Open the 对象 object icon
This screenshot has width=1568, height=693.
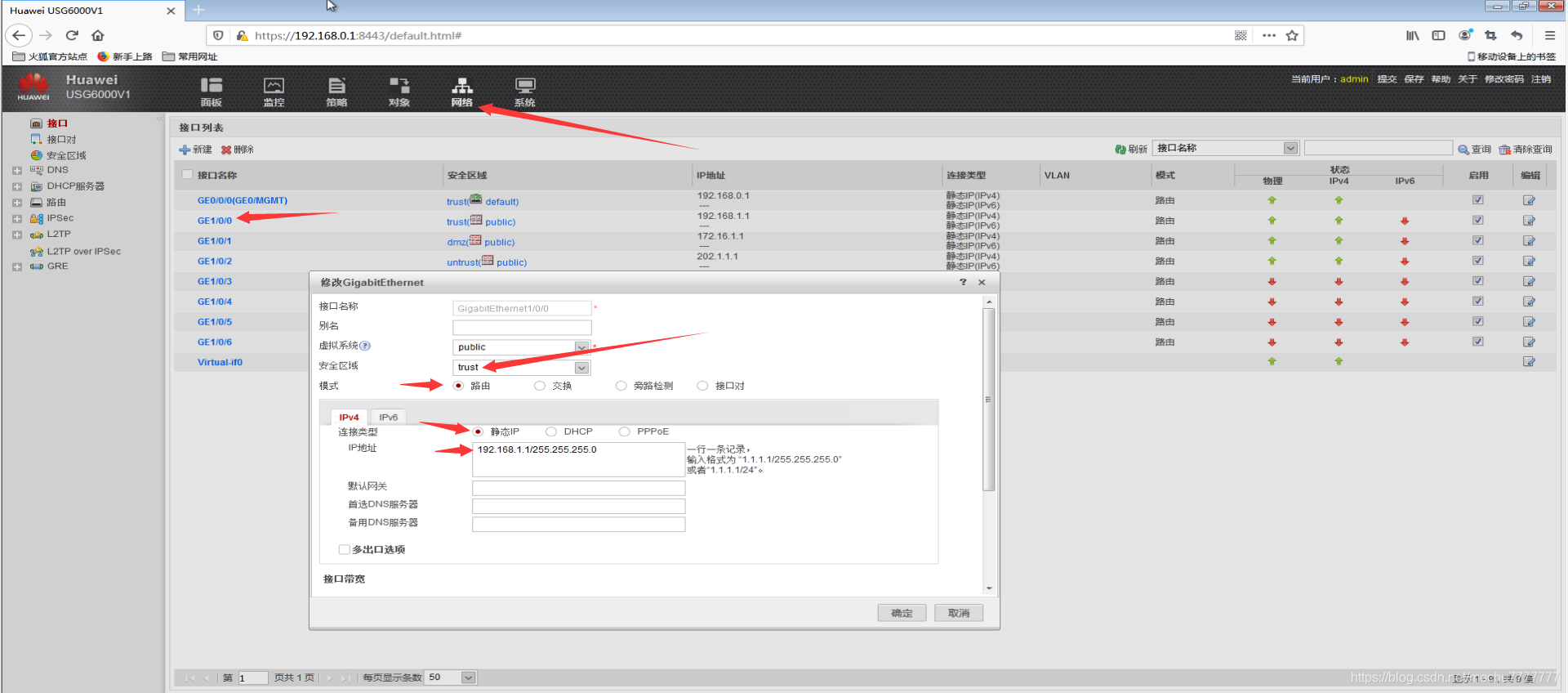pyautogui.click(x=399, y=92)
